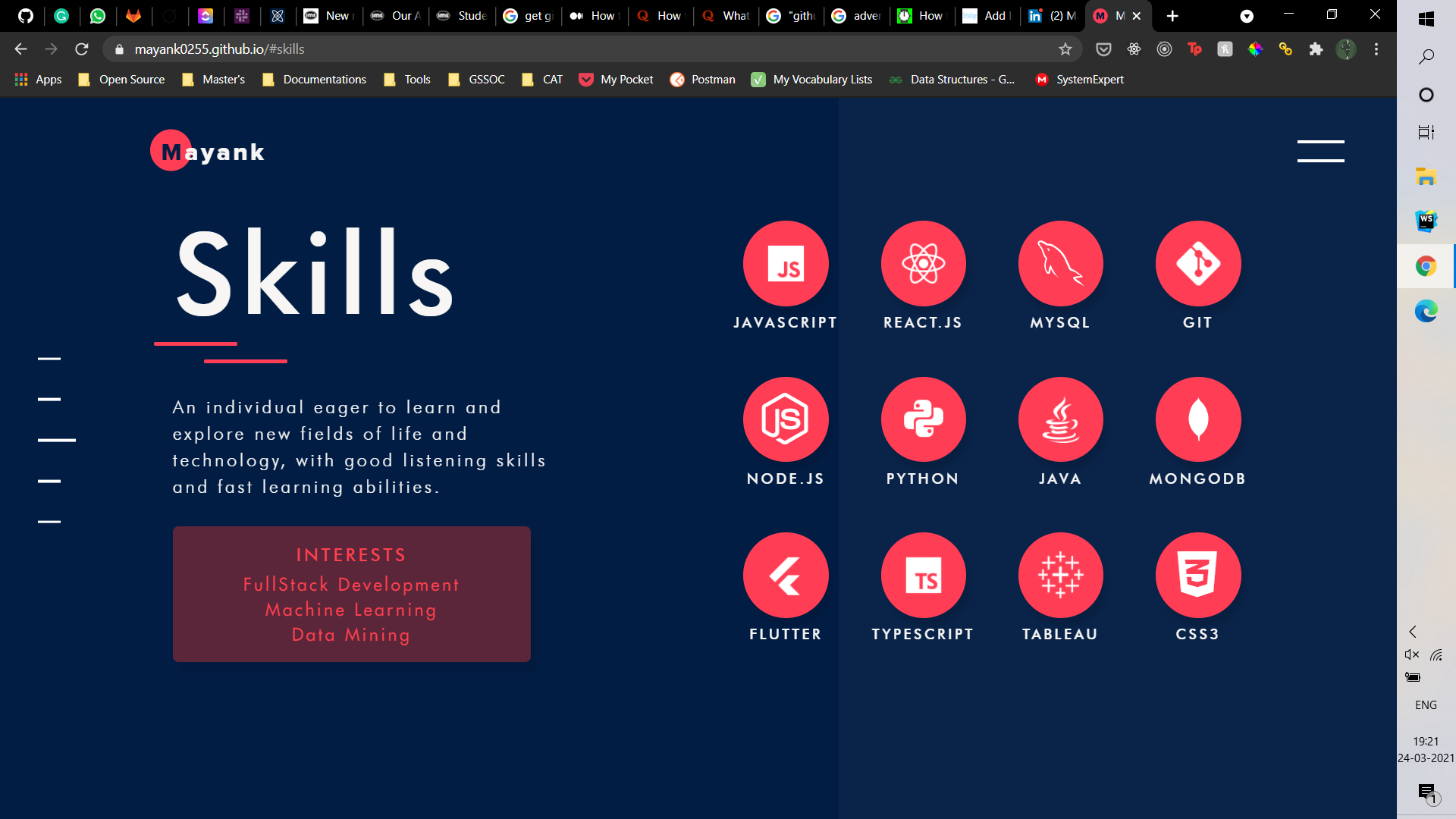The width and height of the screenshot is (1456, 819).
Task: Click the CSS3 shield icon
Action: [x=1197, y=576]
